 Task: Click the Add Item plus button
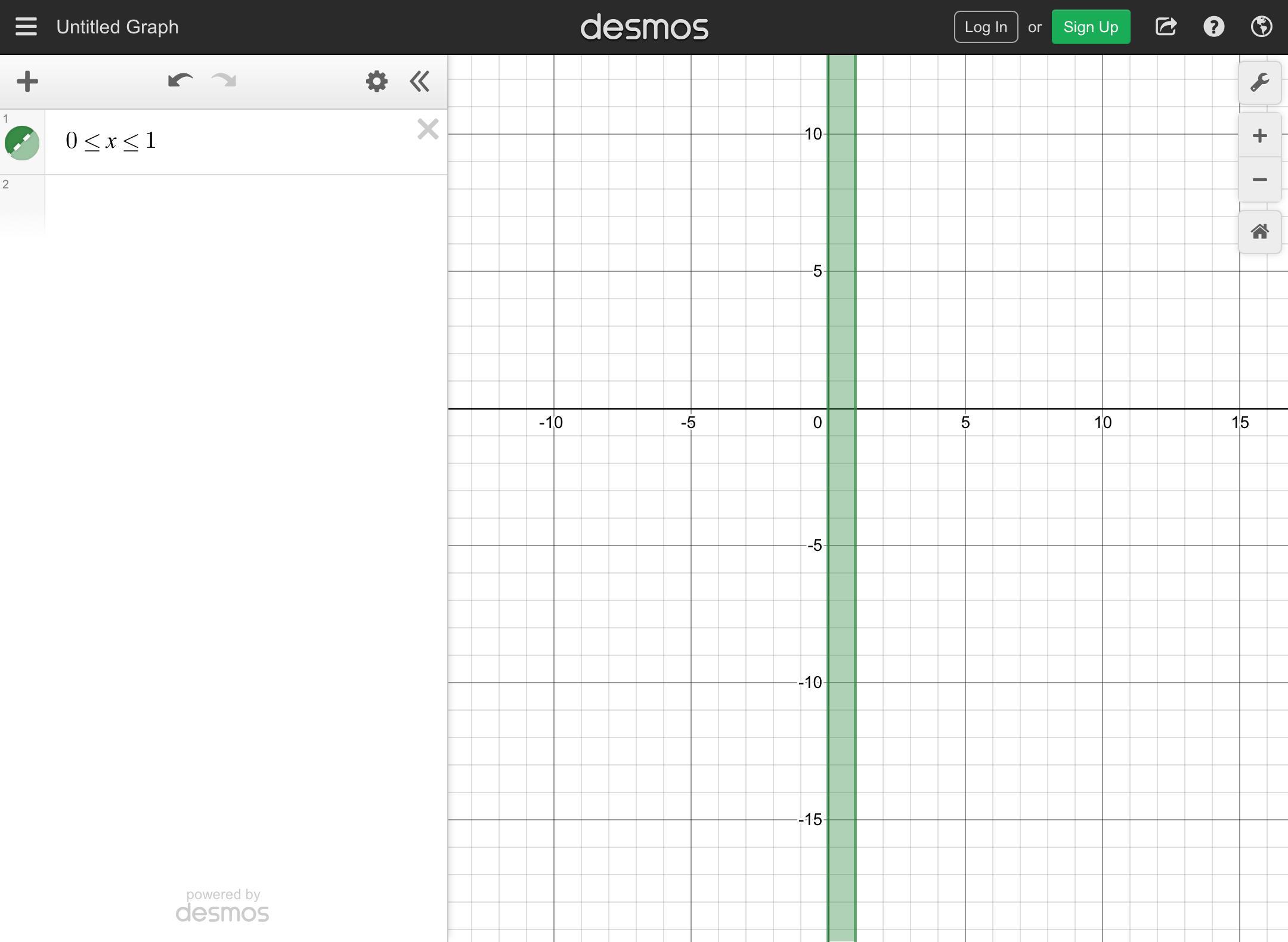pos(27,82)
